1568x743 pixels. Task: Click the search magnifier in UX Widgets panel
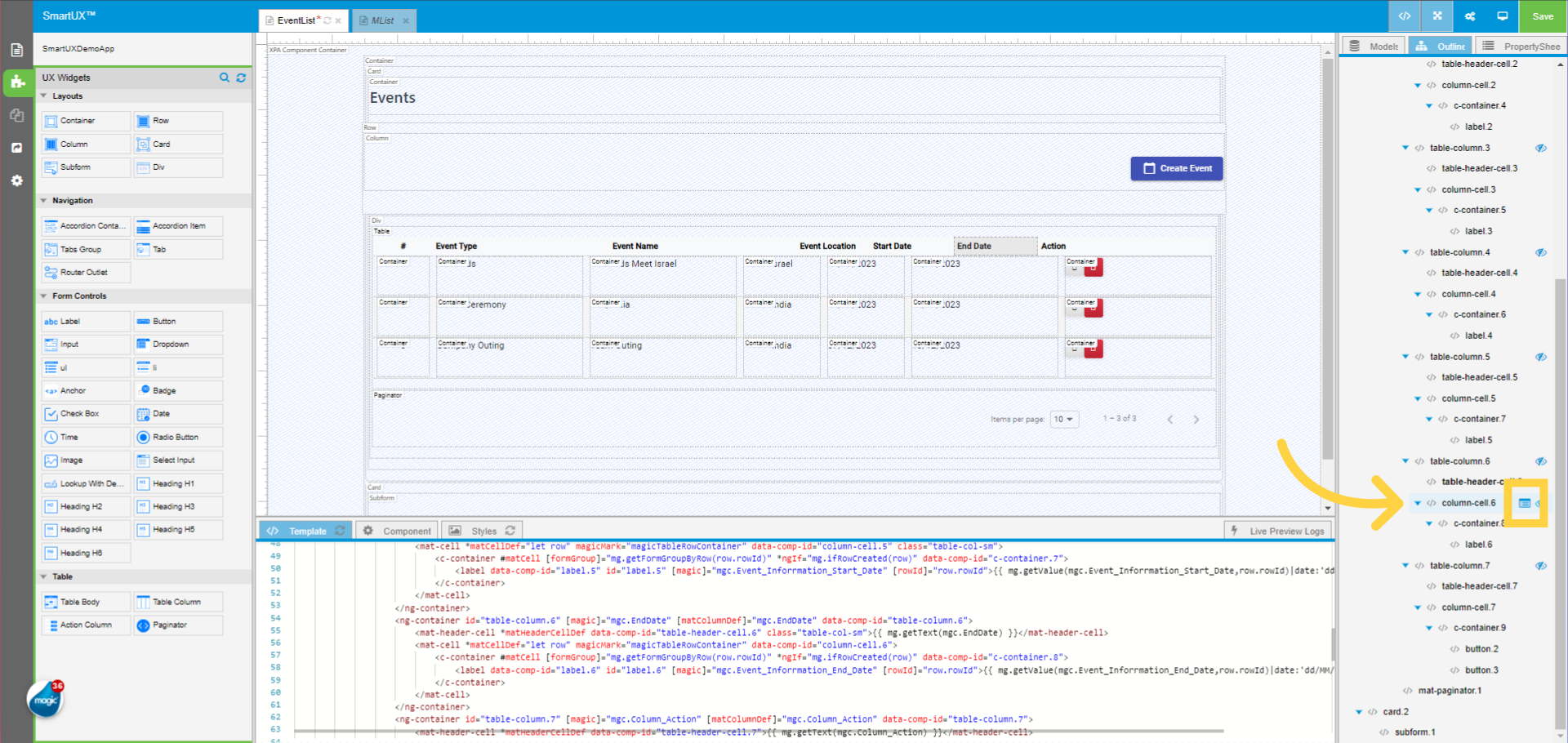(225, 78)
